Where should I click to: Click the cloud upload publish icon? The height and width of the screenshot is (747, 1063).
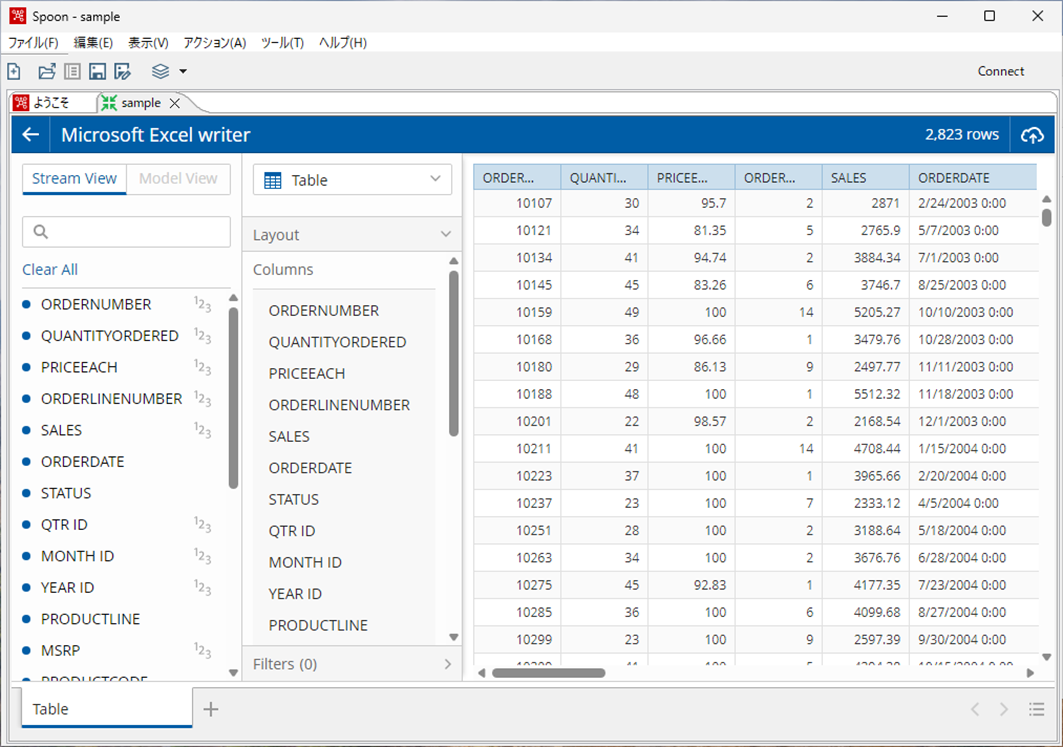coord(1032,135)
